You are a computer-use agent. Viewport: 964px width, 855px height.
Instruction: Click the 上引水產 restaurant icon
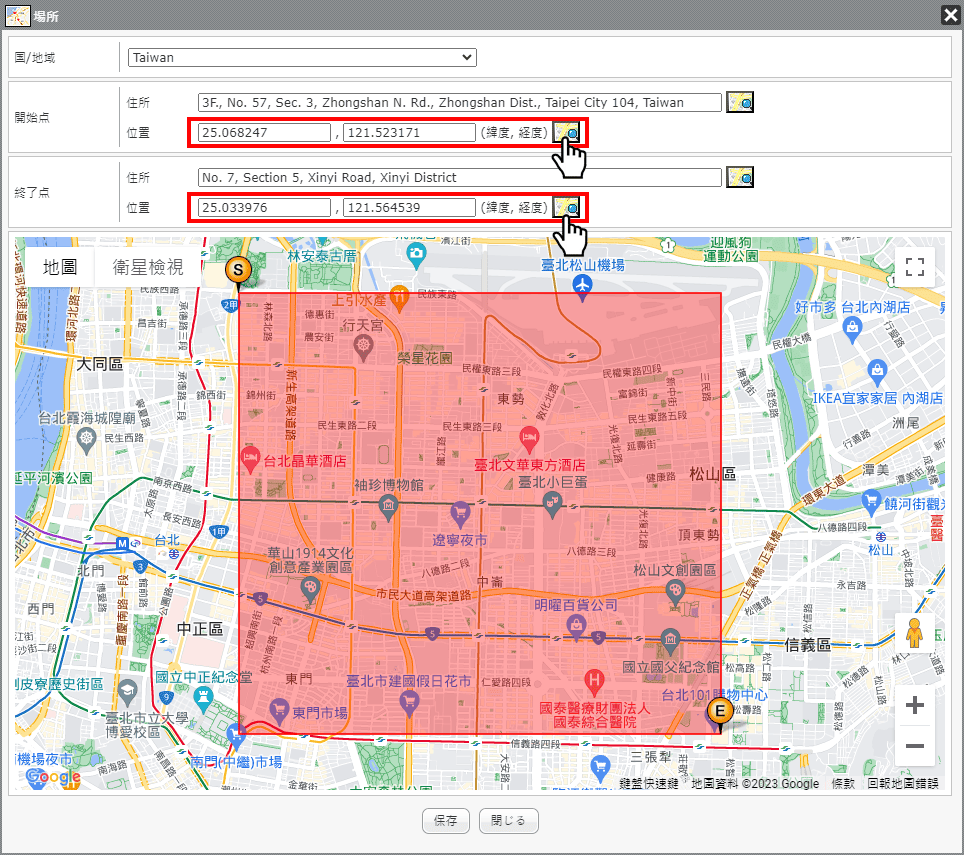pyautogui.click(x=399, y=297)
